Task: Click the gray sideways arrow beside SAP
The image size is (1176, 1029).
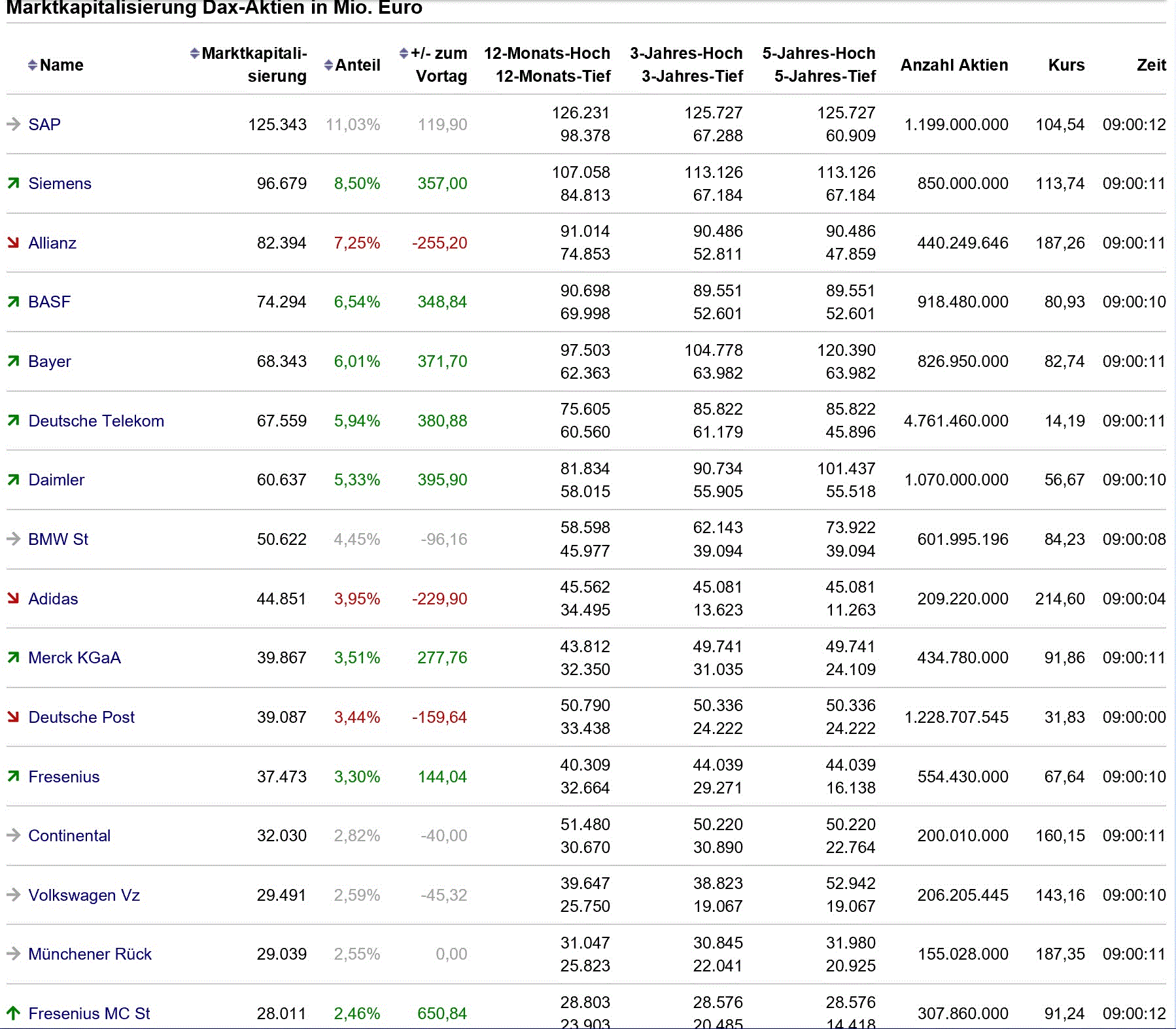Action: coord(13,124)
